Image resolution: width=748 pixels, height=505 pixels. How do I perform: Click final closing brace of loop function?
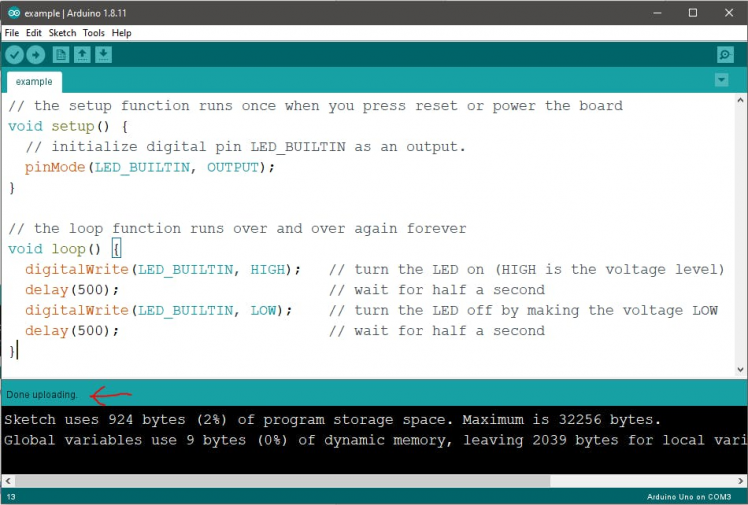(x=12, y=351)
